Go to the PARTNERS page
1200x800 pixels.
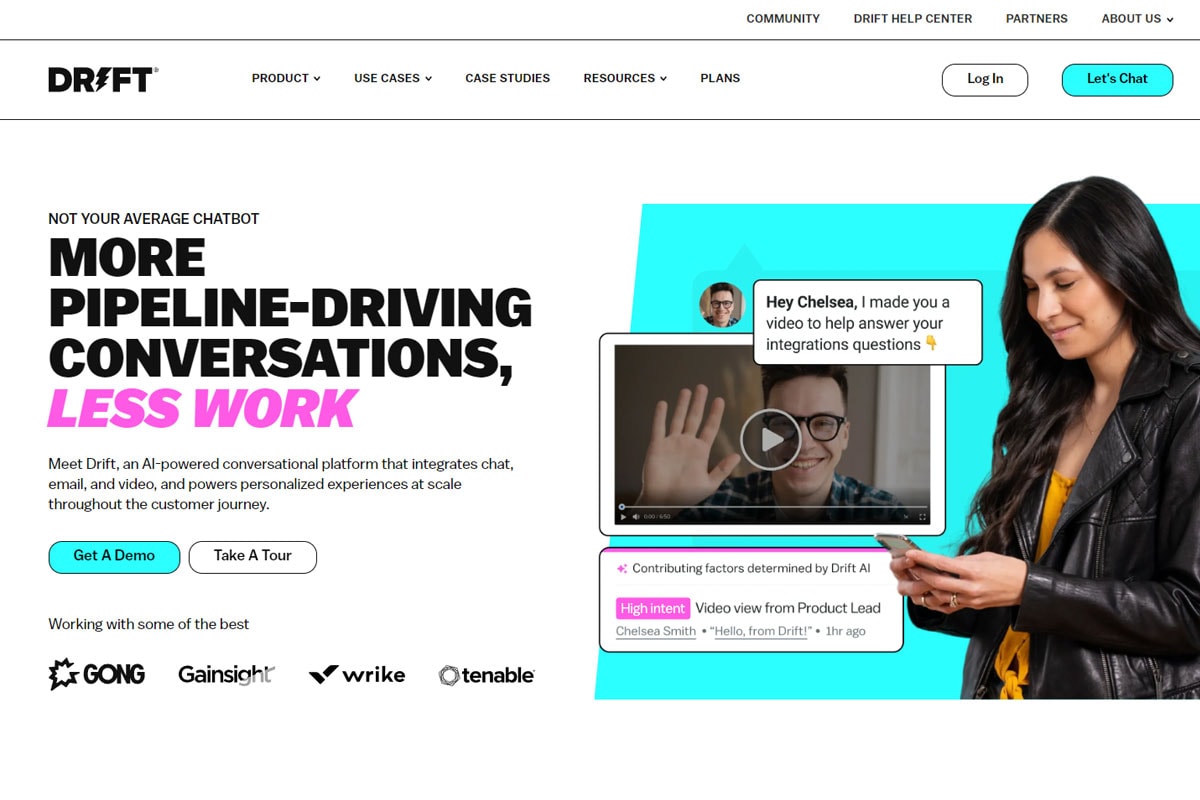pyautogui.click(x=1037, y=19)
